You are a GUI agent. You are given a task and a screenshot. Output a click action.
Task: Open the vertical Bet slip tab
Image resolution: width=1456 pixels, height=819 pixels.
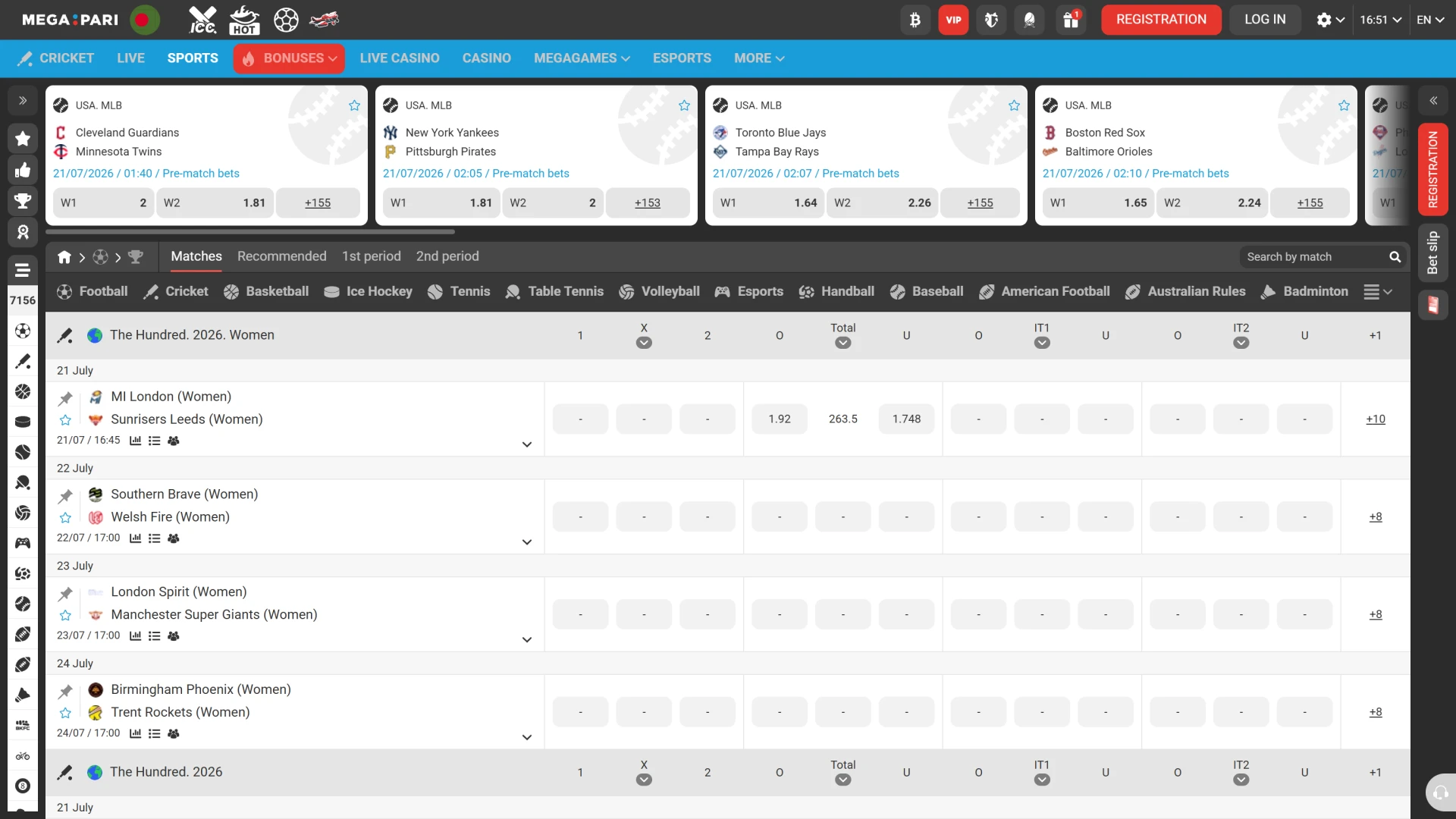pyautogui.click(x=1433, y=253)
